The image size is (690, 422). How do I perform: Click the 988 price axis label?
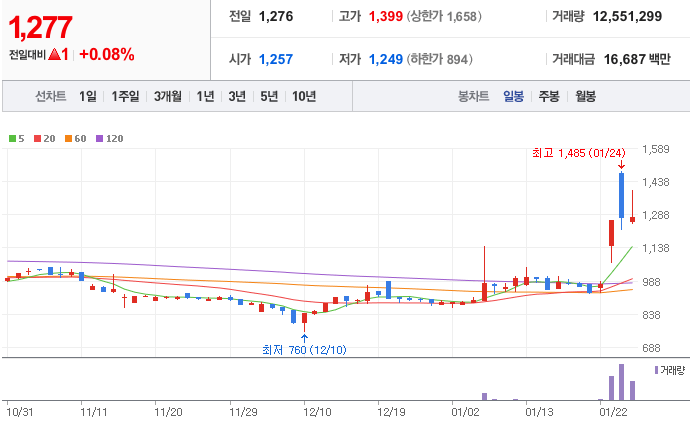(x=651, y=282)
